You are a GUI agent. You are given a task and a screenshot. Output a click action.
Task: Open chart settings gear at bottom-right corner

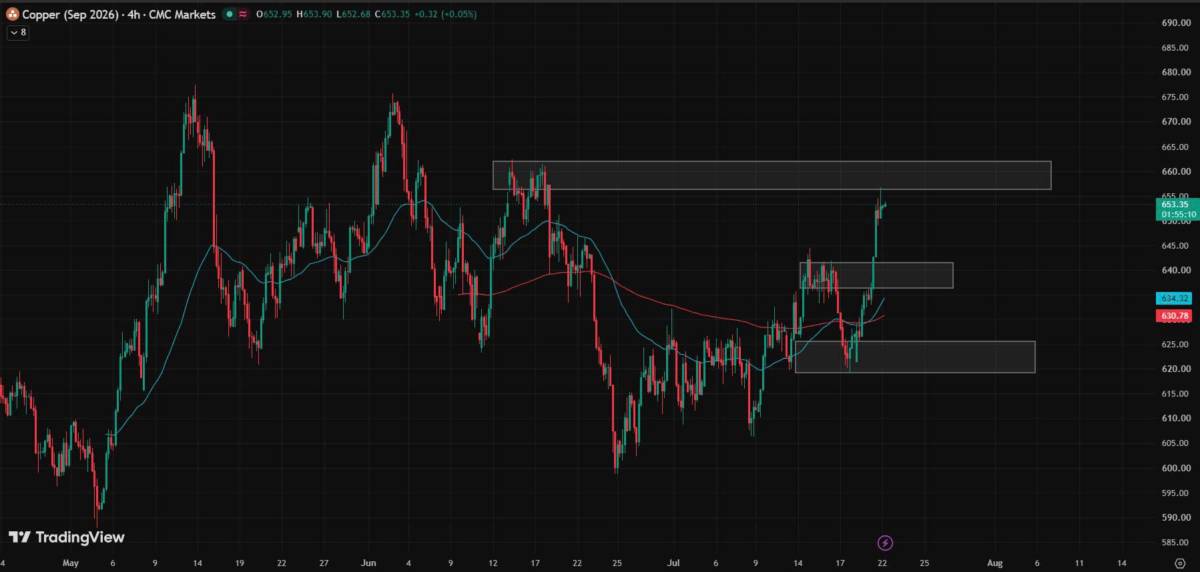click(x=1179, y=563)
